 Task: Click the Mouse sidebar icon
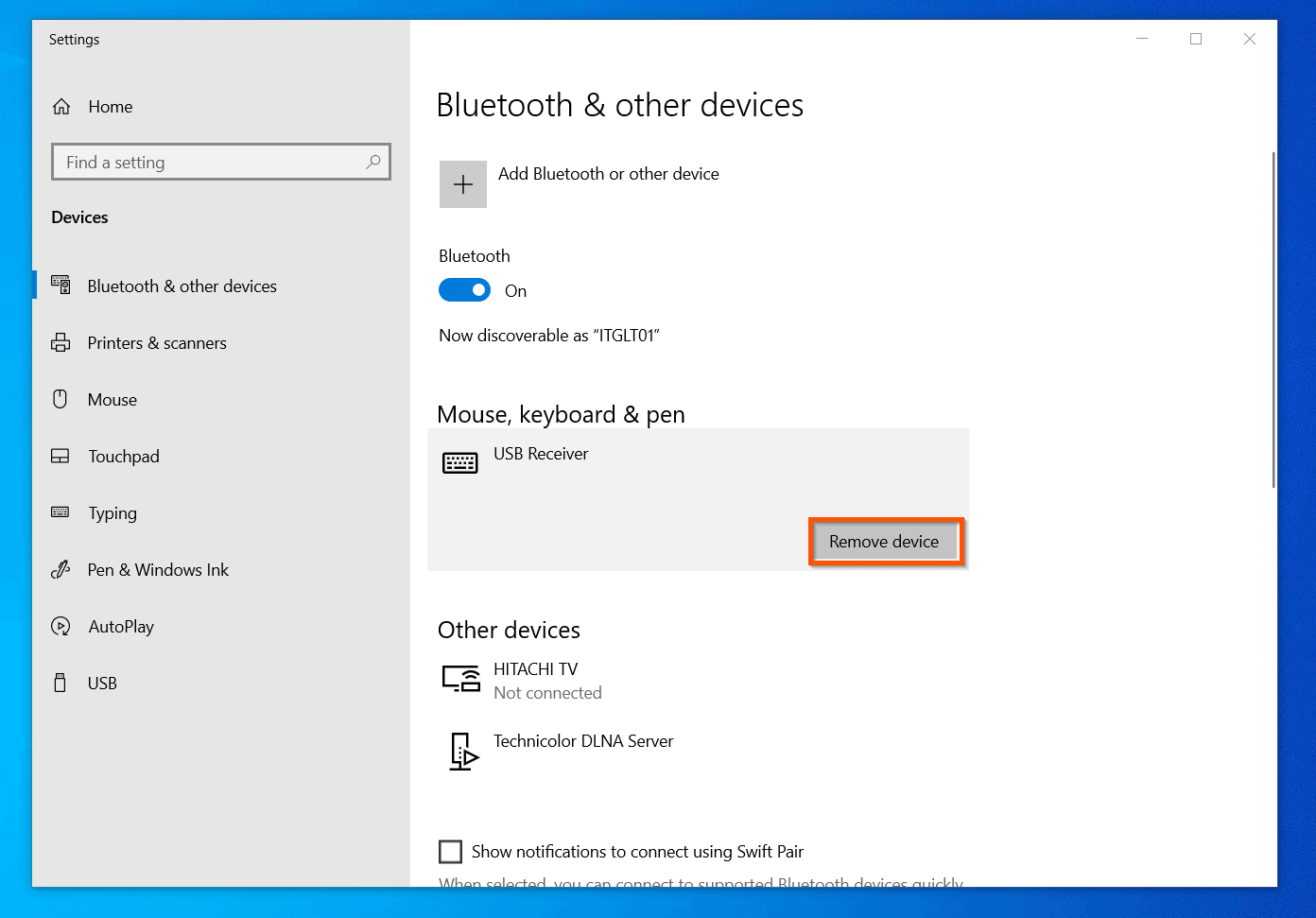(61, 399)
